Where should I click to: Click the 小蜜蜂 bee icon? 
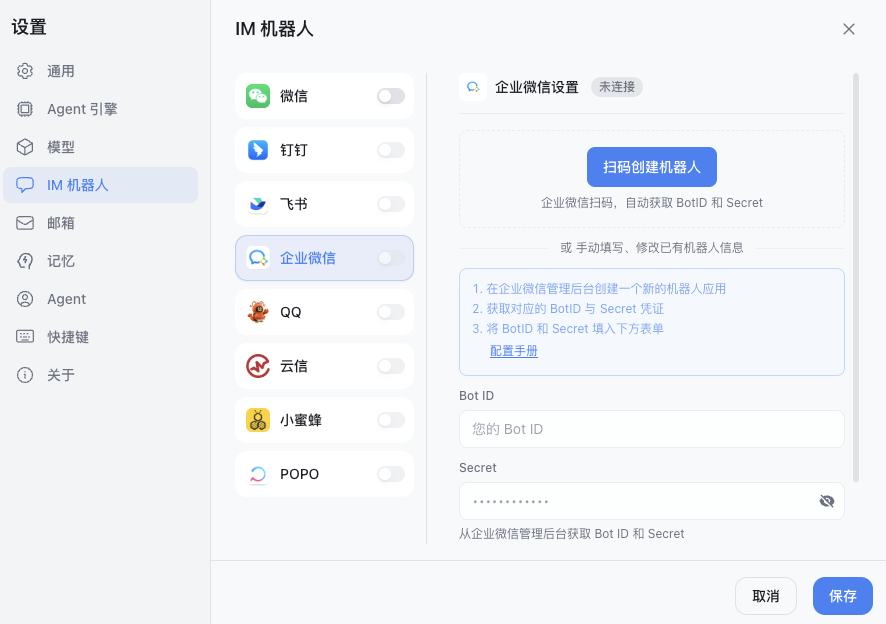pos(258,420)
